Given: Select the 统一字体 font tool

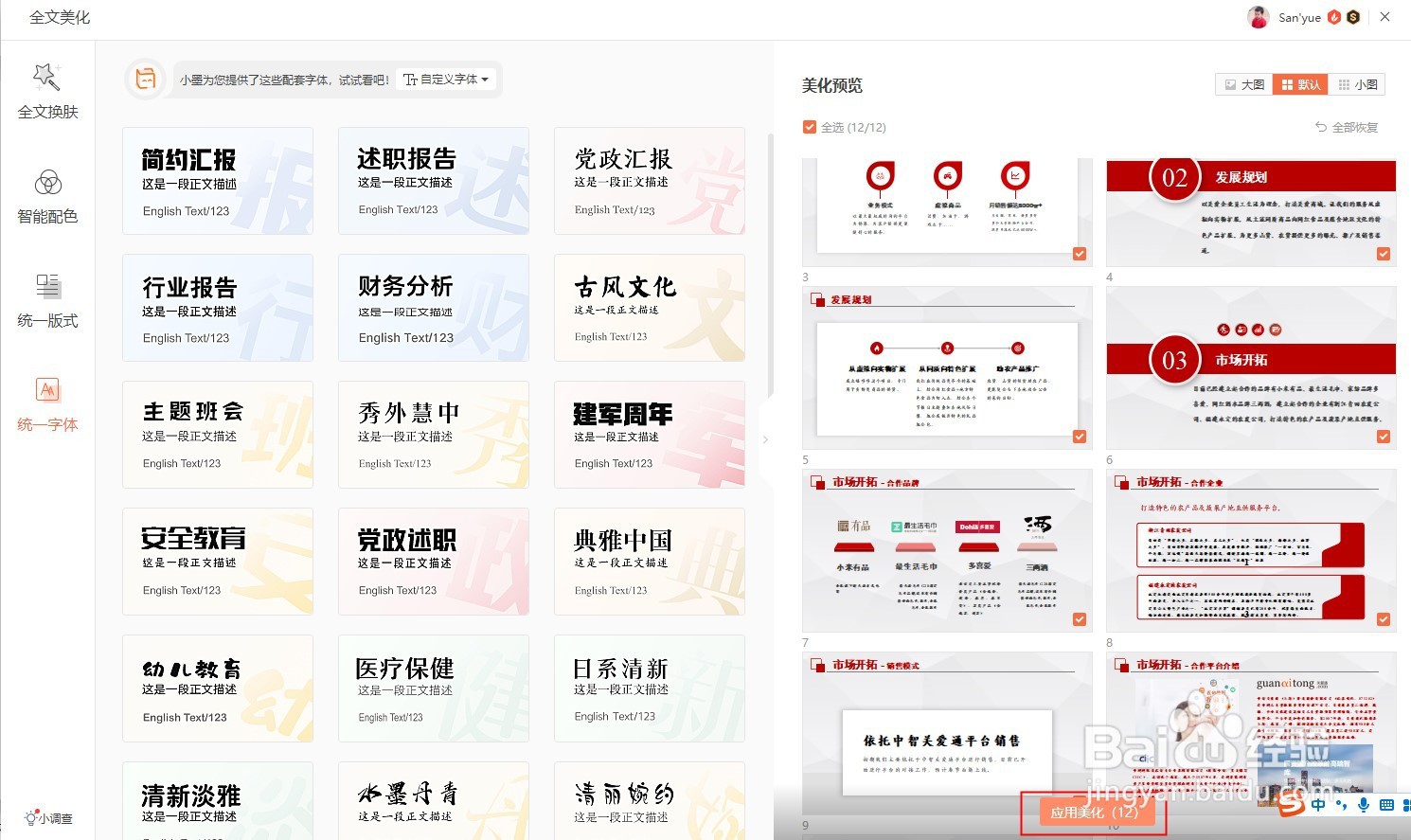Looking at the screenshot, I should pyautogui.click(x=47, y=405).
